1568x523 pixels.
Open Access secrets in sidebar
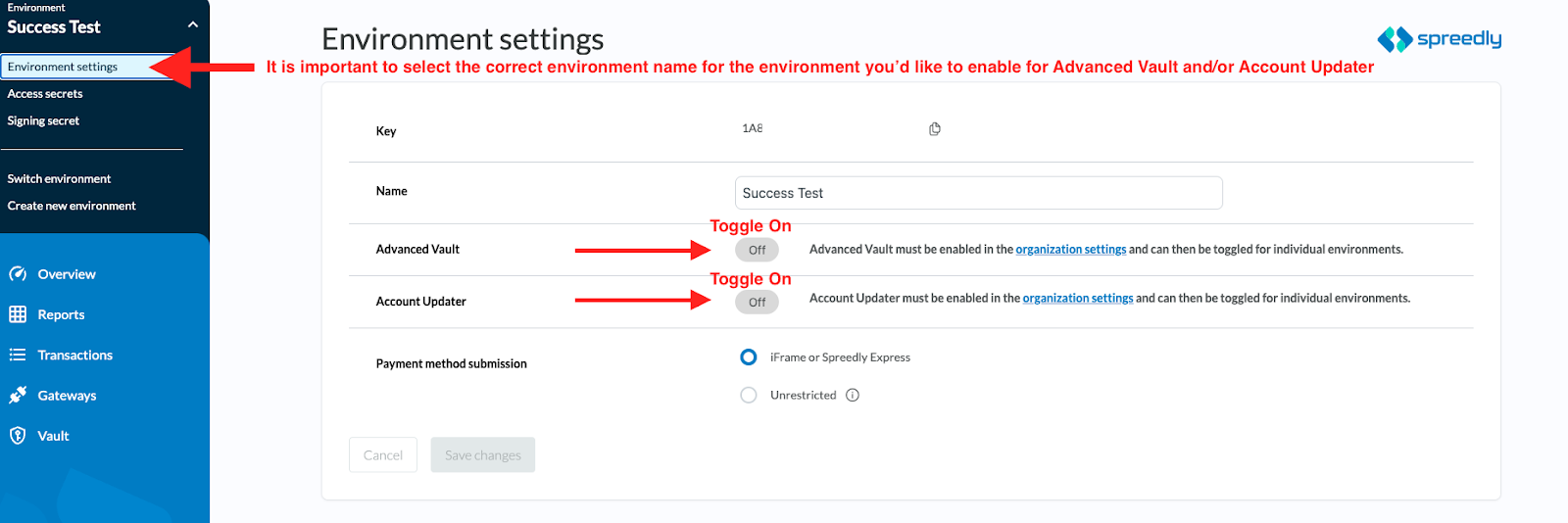[45, 94]
